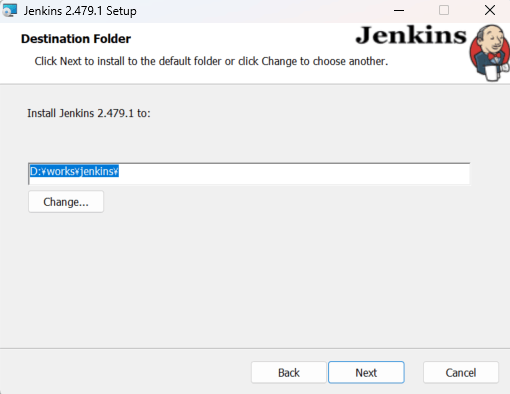Click the 'Jenkins 2.479.1 Setup' title text

click(80, 11)
